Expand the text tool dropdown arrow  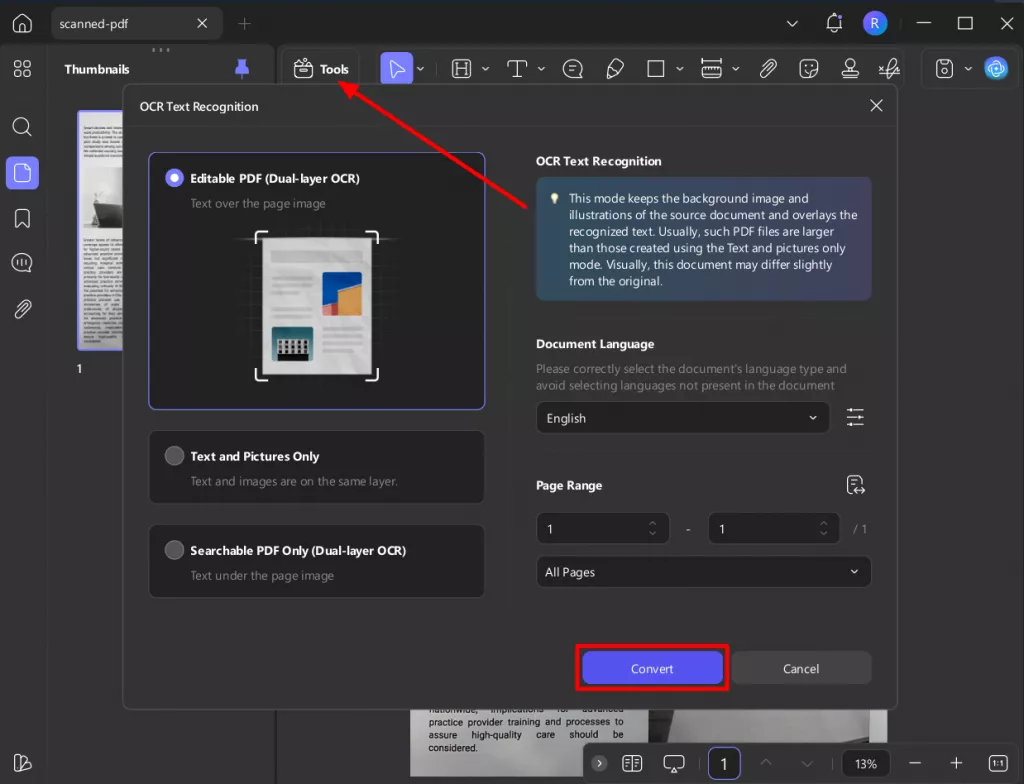pos(541,69)
